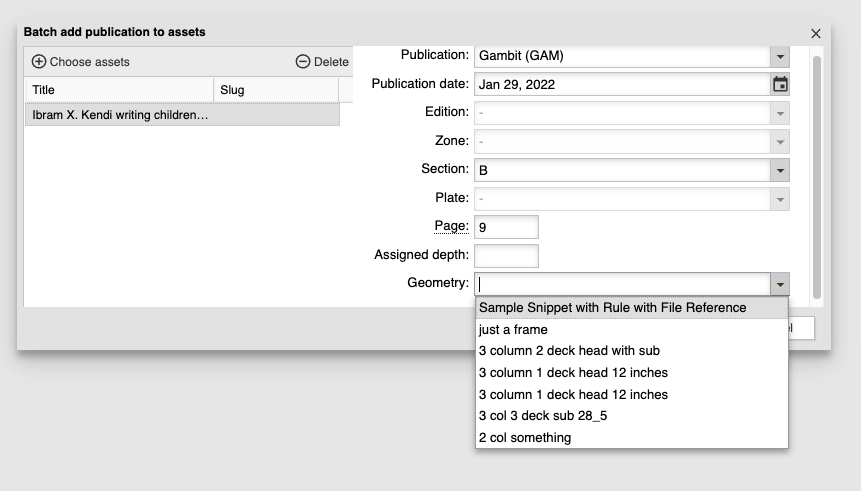Expand the Publication dropdown arrow
The width and height of the screenshot is (861, 491).
click(x=780, y=56)
